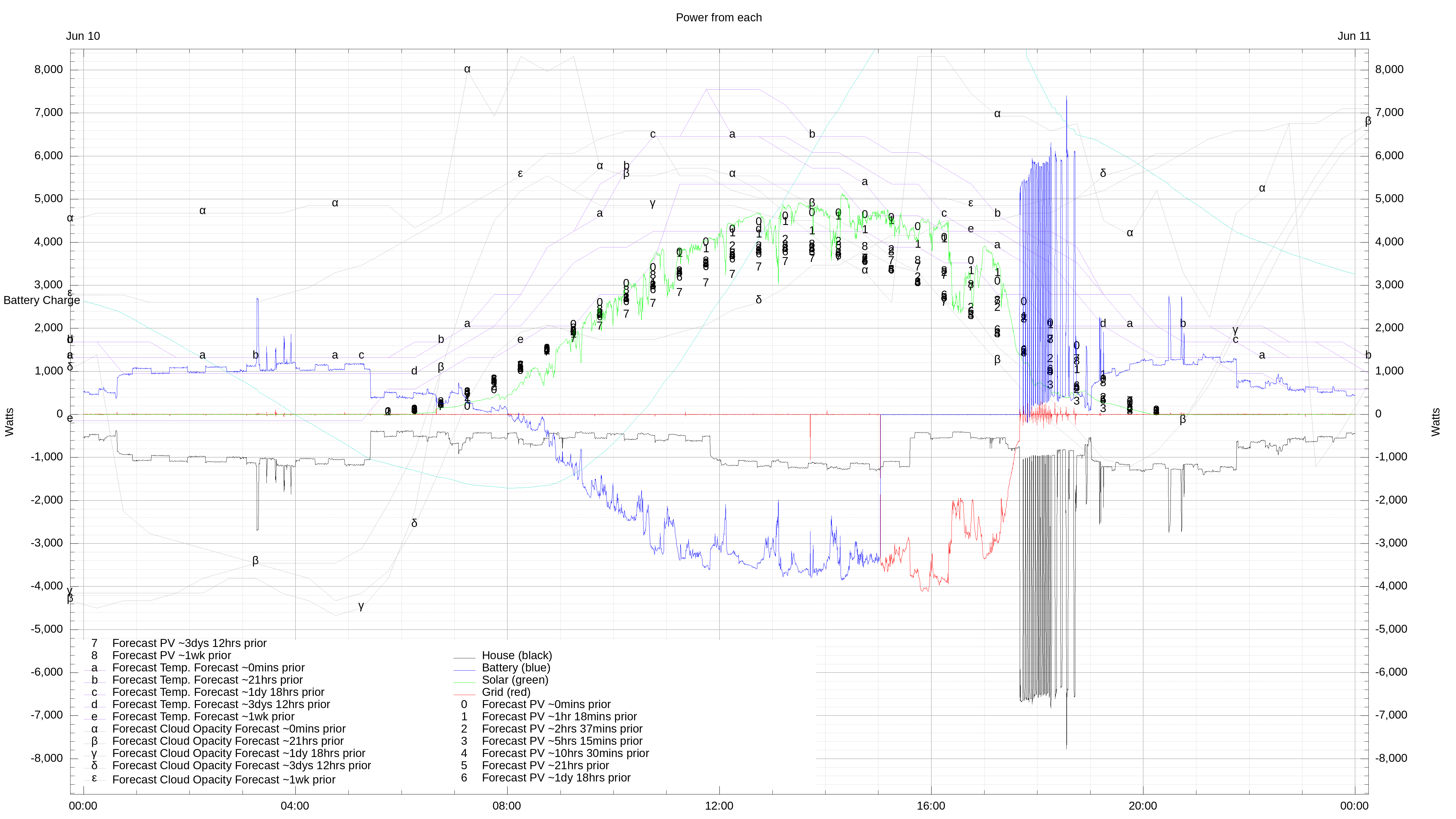Click the chart title 'Power from each'
Viewport: 1456px width, 819px height.
pyautogui.click(x=718, y=18)
